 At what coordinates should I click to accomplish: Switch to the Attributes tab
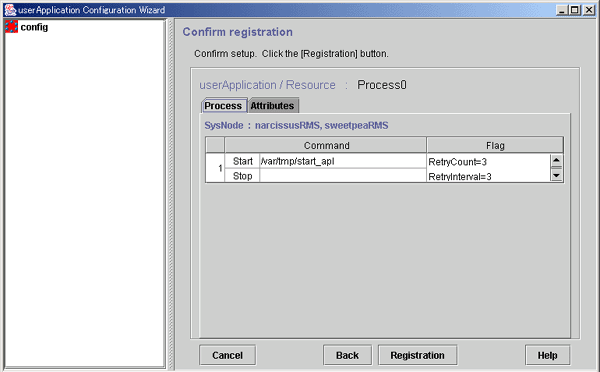tap(272, 106)
